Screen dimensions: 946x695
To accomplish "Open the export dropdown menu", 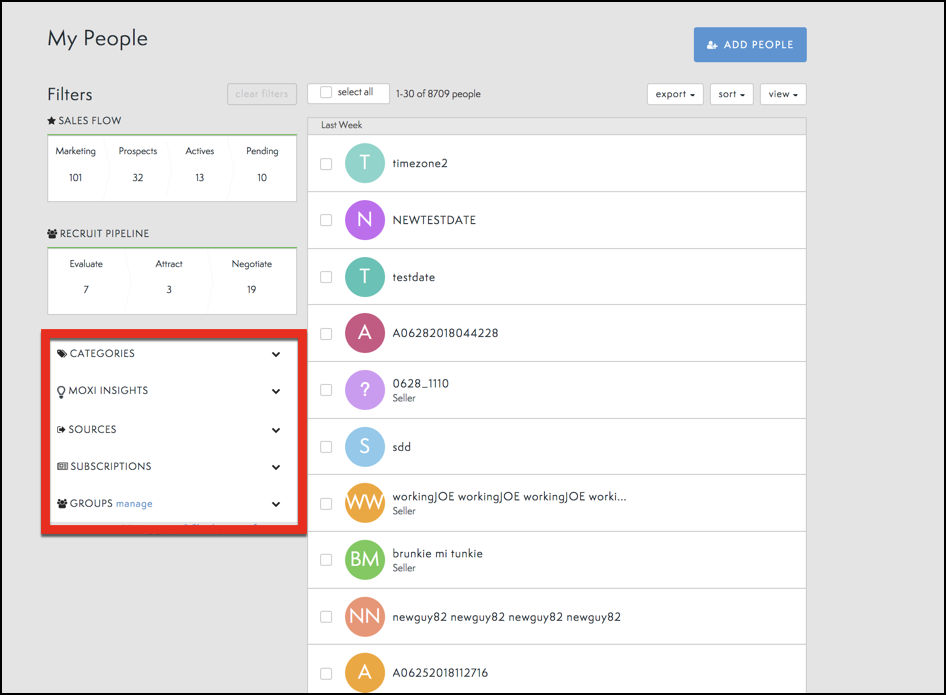I will [676, 94].
